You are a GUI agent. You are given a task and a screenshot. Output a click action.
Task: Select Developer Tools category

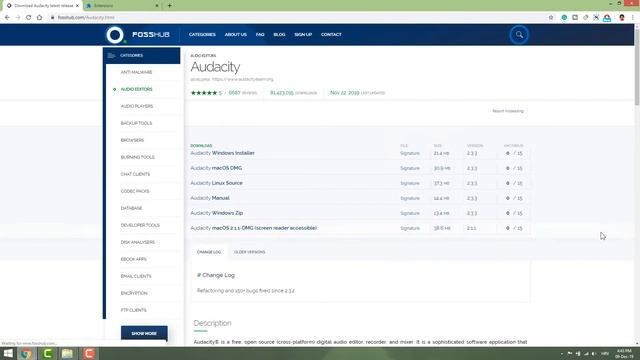[140, 225]
